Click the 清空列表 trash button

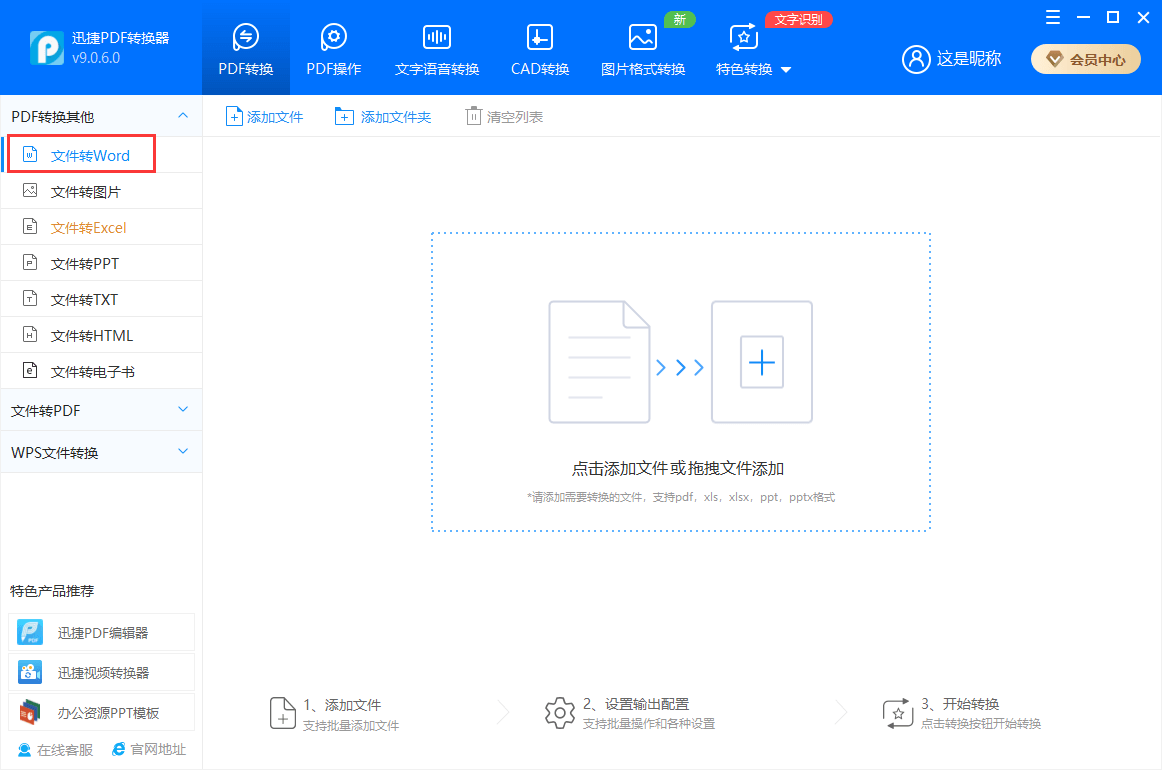click(x=504, y=116)
